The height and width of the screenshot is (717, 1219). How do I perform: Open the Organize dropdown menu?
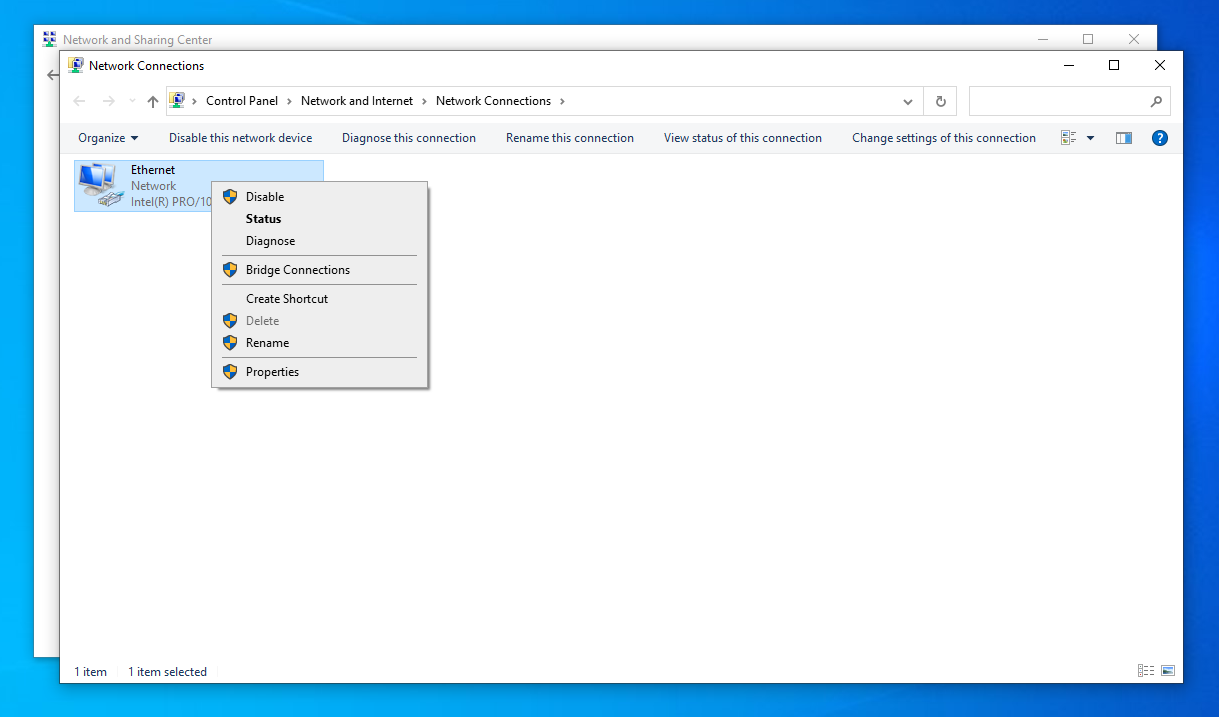coord(108,138)
